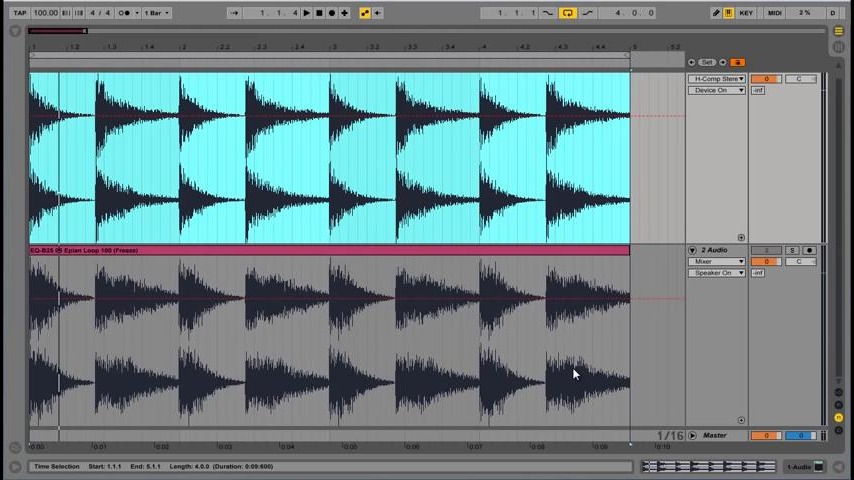
Task: Toggle the KEY map mode
Action: (746, 13)
